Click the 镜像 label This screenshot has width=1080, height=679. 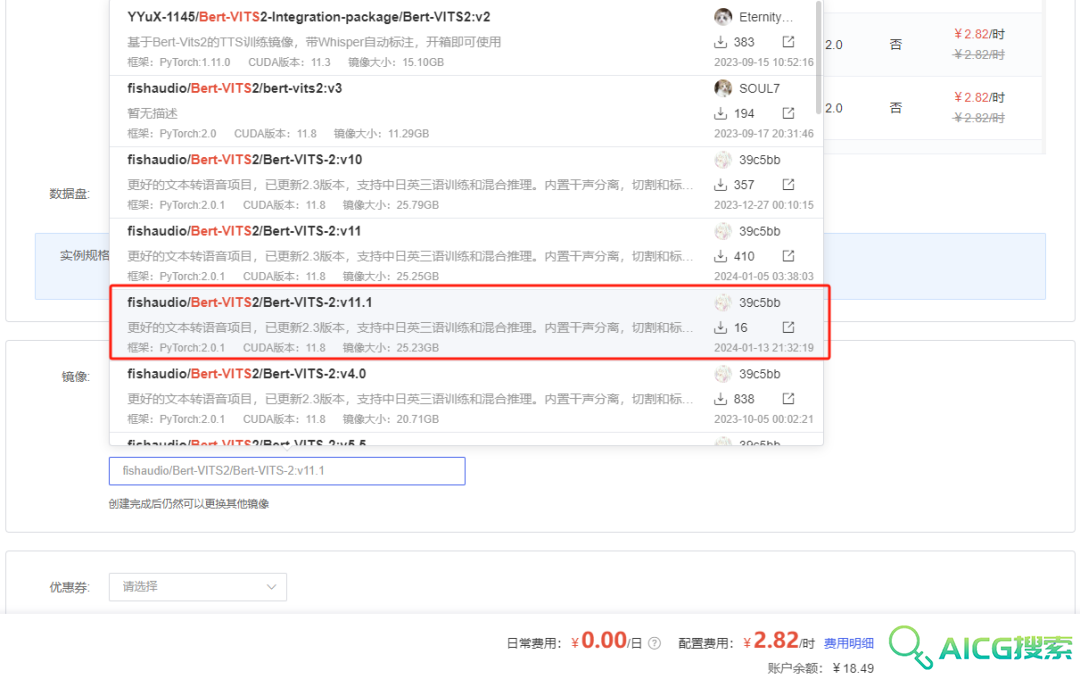click(76, 377)
